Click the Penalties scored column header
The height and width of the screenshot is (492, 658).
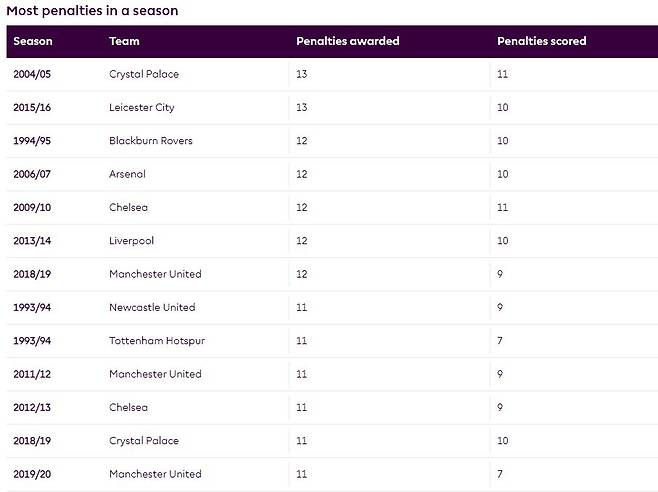click(541, 41)
